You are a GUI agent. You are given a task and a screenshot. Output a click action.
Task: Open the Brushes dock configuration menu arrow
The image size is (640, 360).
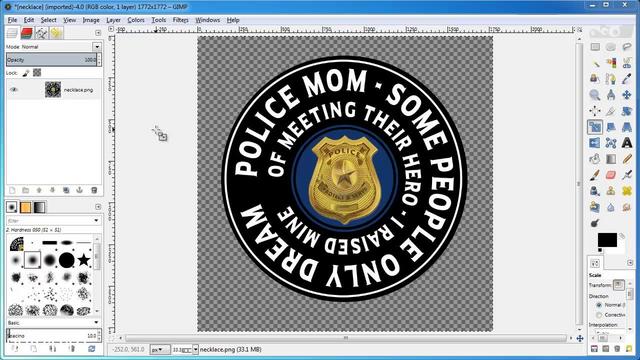coord(98,207)
